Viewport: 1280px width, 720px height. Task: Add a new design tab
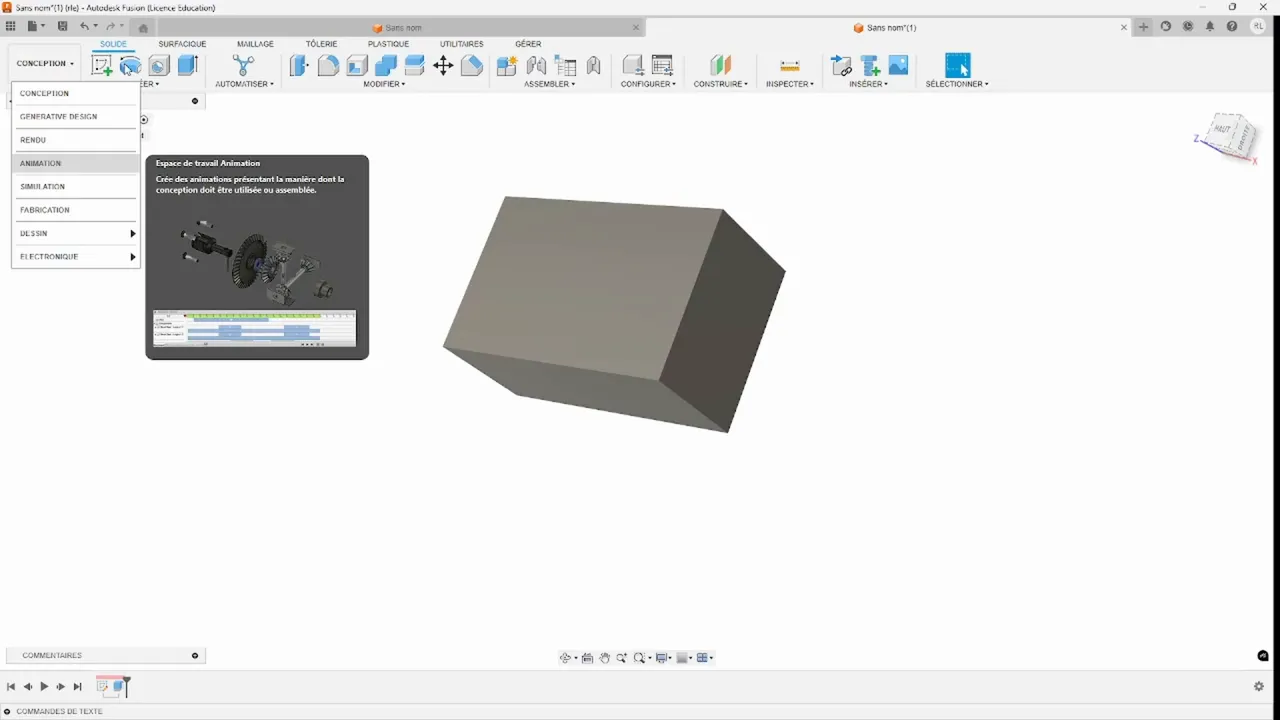pos(1144,27)
